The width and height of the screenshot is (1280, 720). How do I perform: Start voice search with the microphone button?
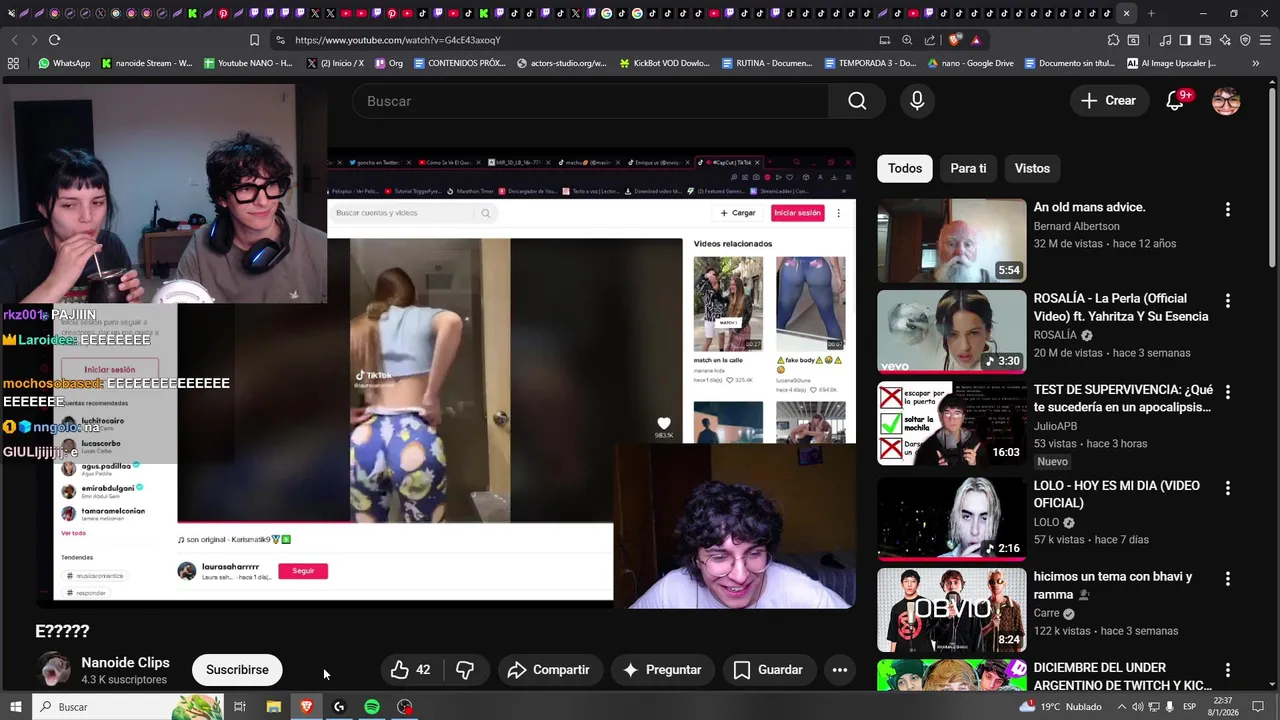pyautogui.click(x=917, y=101)
